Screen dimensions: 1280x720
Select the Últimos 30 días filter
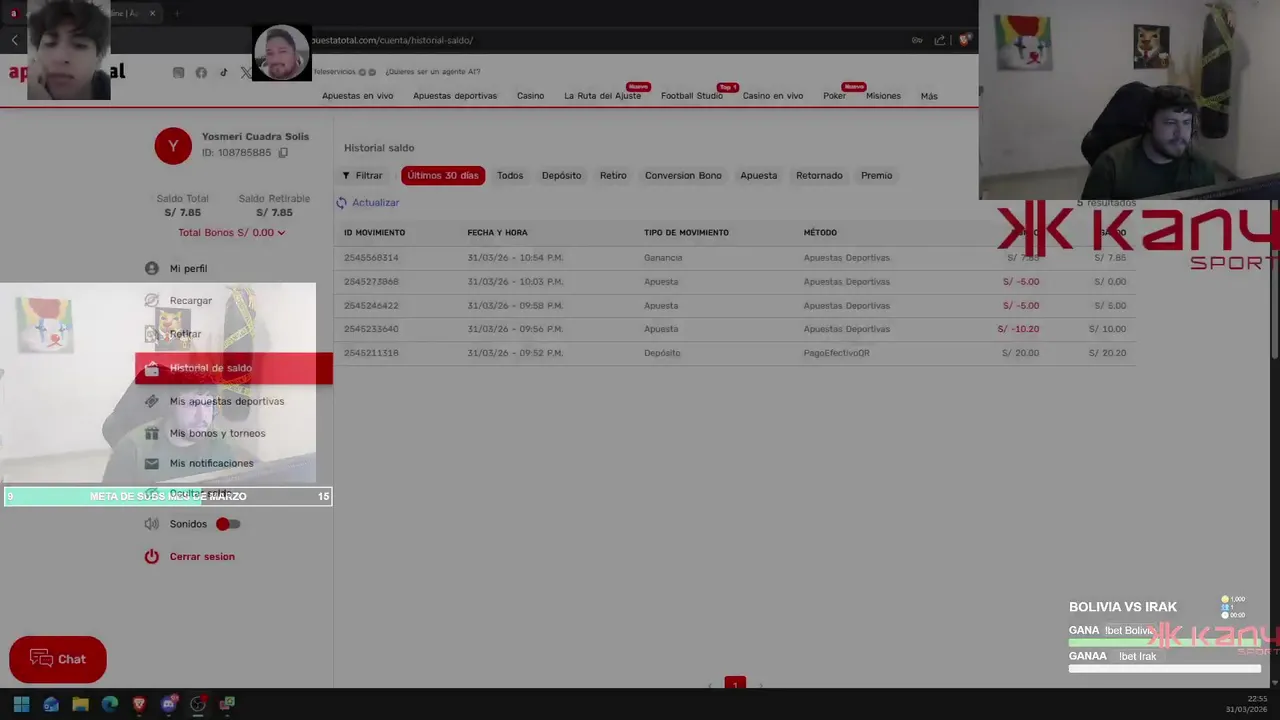443,175
